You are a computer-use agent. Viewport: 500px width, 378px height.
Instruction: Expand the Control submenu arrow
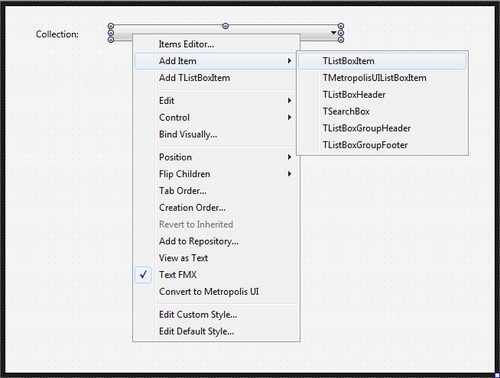click(x=289, y=117)
